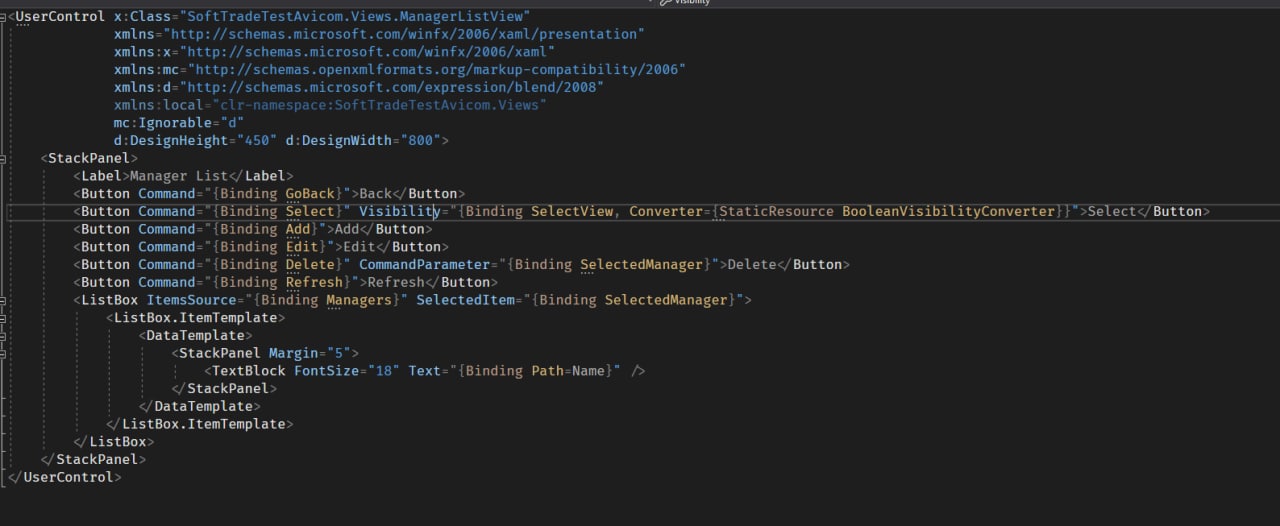Viewport: 1280px width, 526px height.
Task: Click the CommandParameter attribute
Action: click(425, 265)
